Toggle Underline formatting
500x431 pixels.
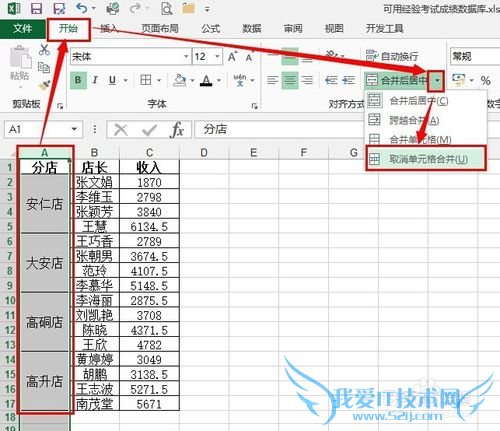coord(113,80)
